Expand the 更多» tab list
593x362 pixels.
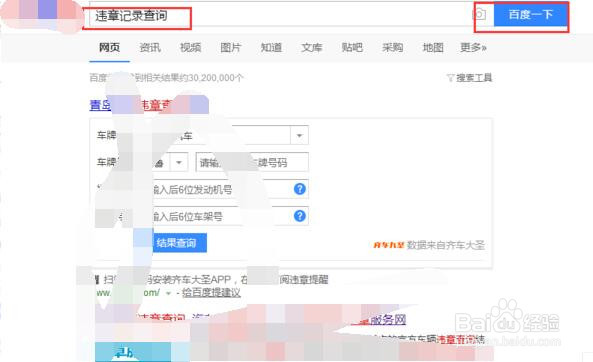(x=473, y=48)
